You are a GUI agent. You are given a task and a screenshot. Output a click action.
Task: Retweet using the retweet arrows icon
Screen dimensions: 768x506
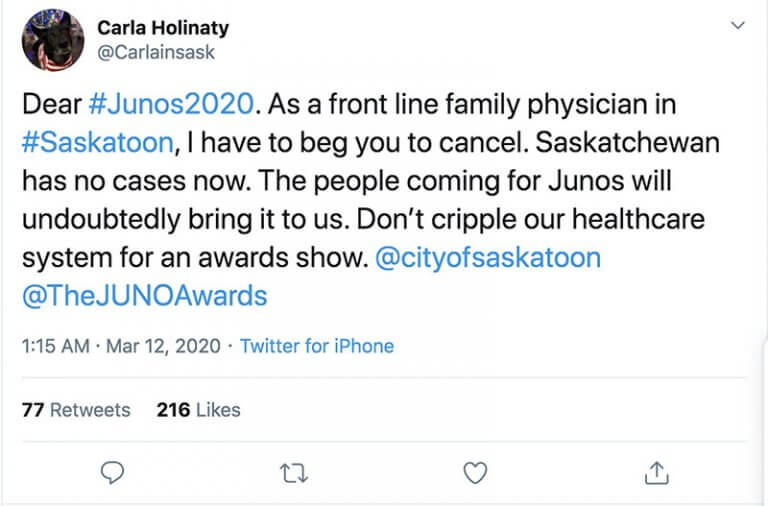[x=295, y=471]
